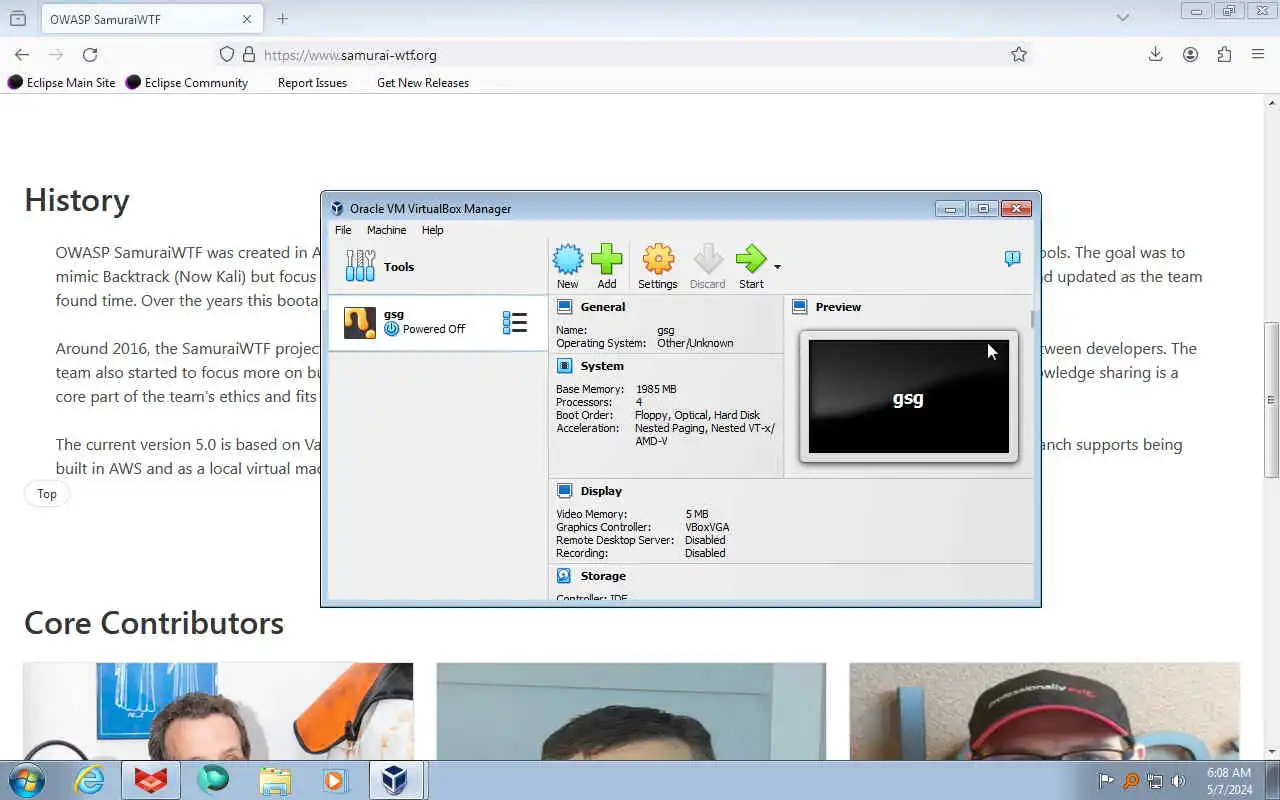Open the File menu in VirtualBox
The image size is (1280, 800).
343,230
